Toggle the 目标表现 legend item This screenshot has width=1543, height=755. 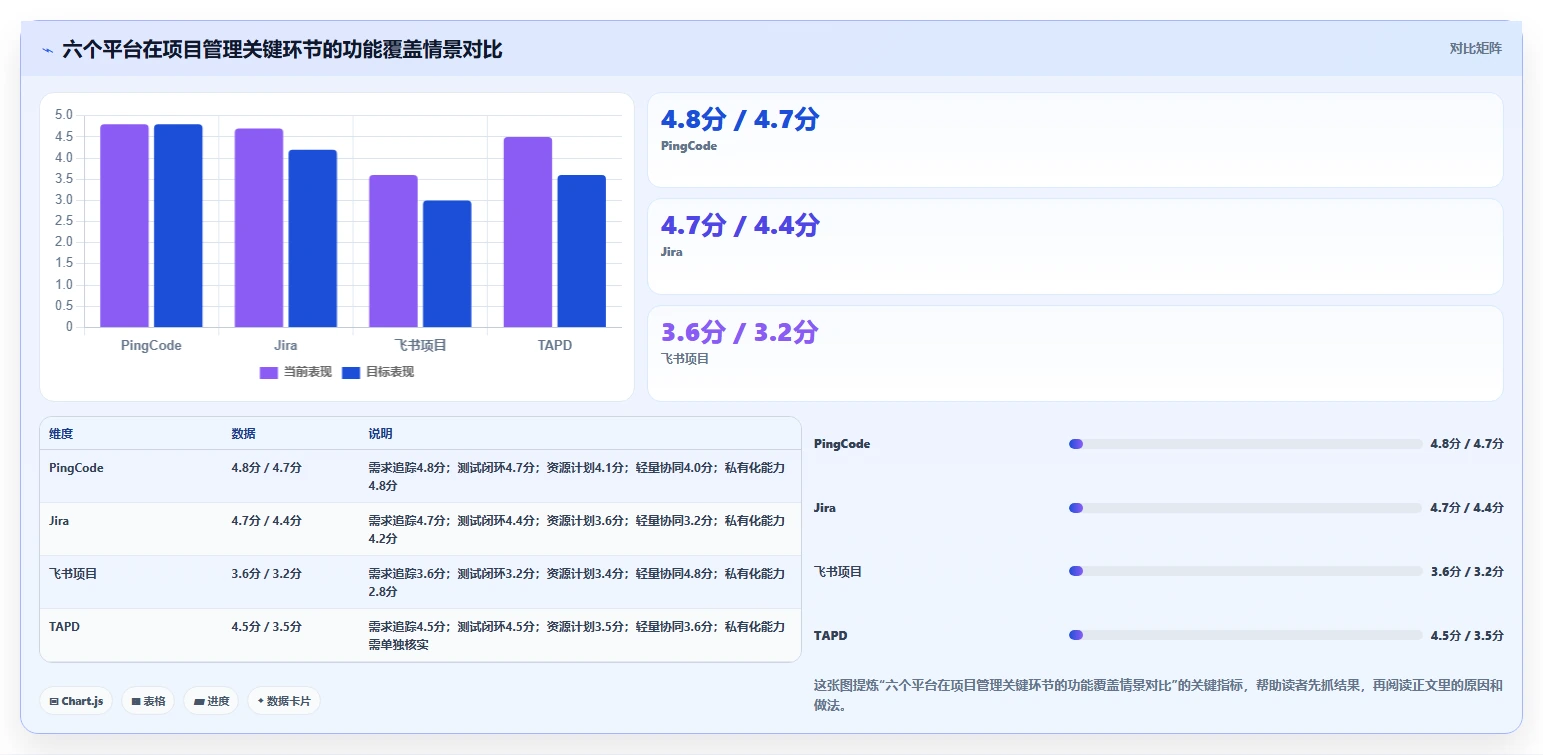click(378, 372)
